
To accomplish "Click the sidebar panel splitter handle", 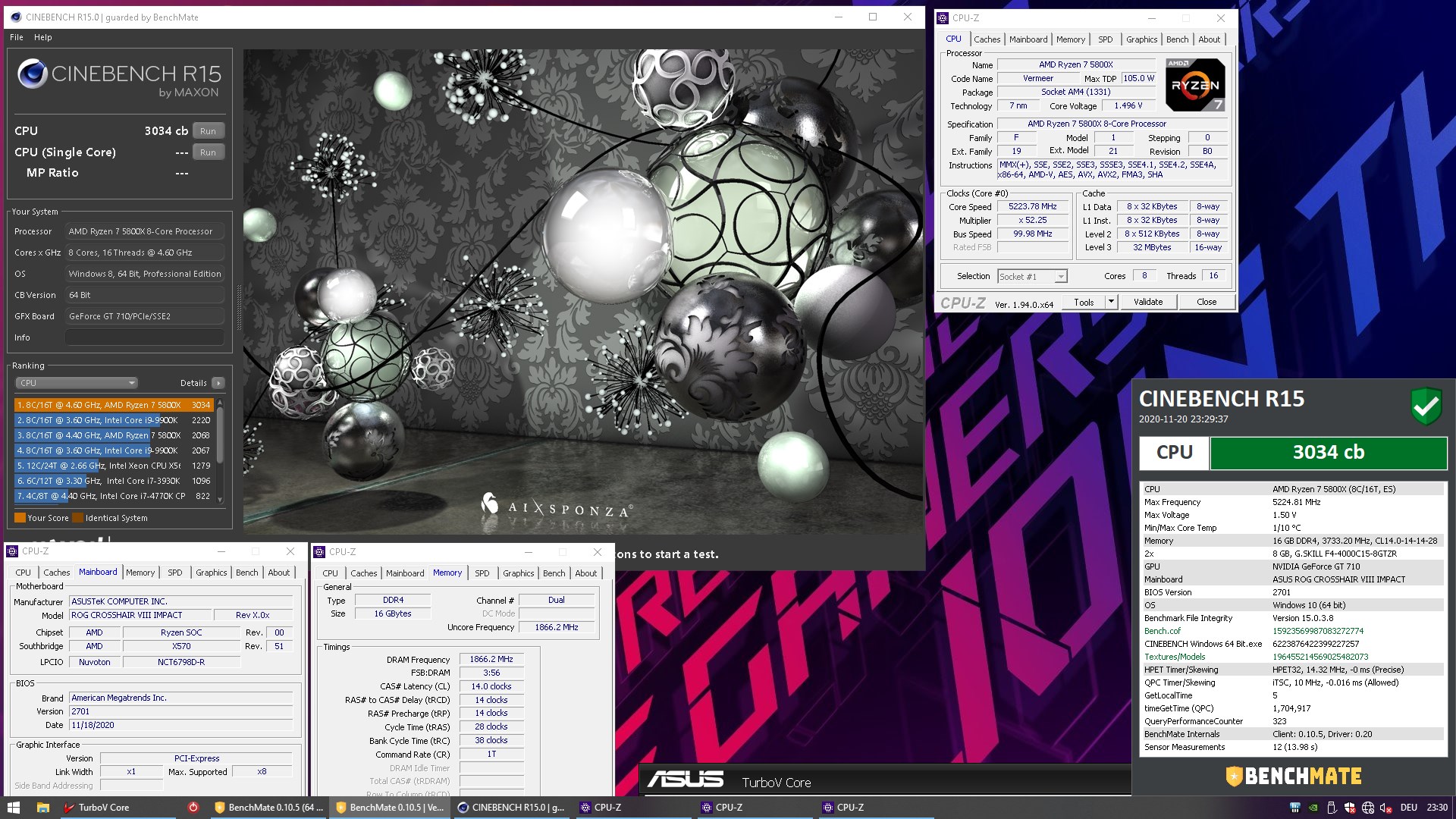I will point(239,307).
